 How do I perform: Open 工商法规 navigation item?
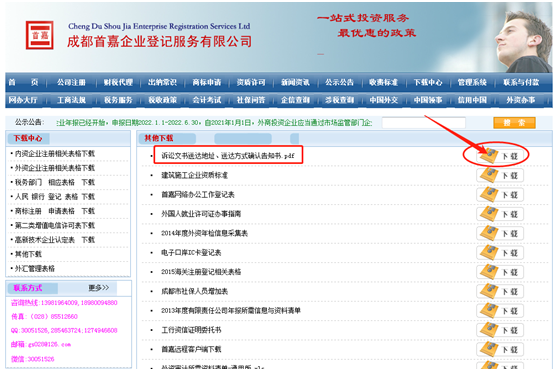(71, 100)
